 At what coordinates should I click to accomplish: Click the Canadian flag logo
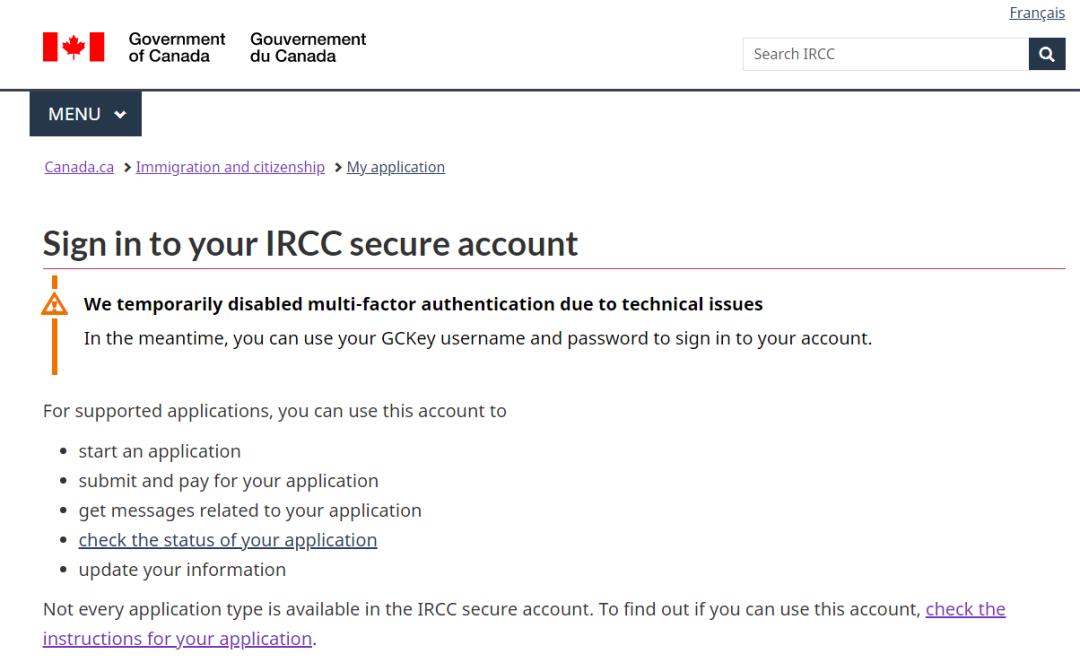[74, 47]
